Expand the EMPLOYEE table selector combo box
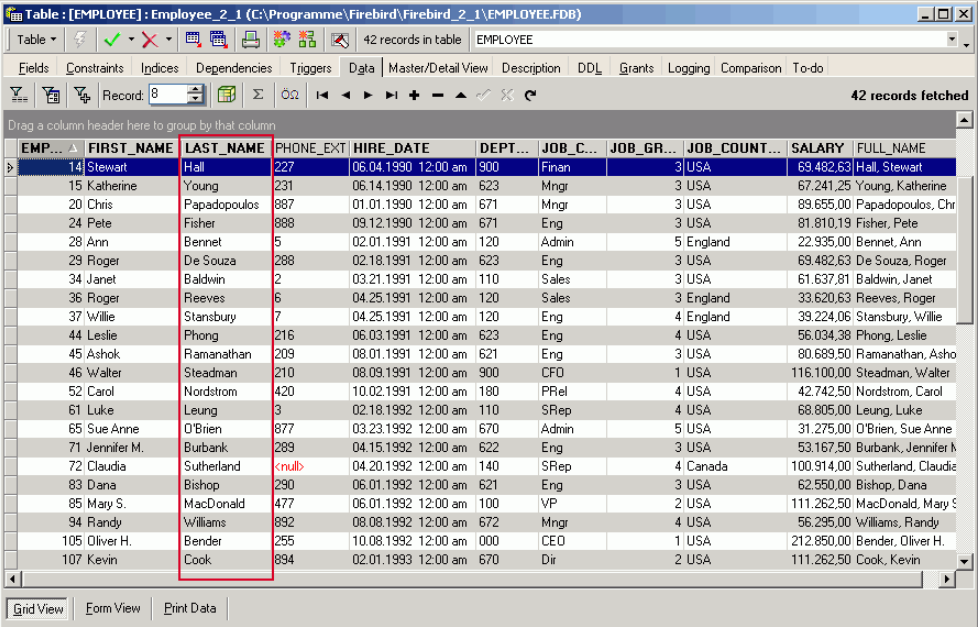The image size is (978, 627). pyautogui.click(x=951, y=40)
